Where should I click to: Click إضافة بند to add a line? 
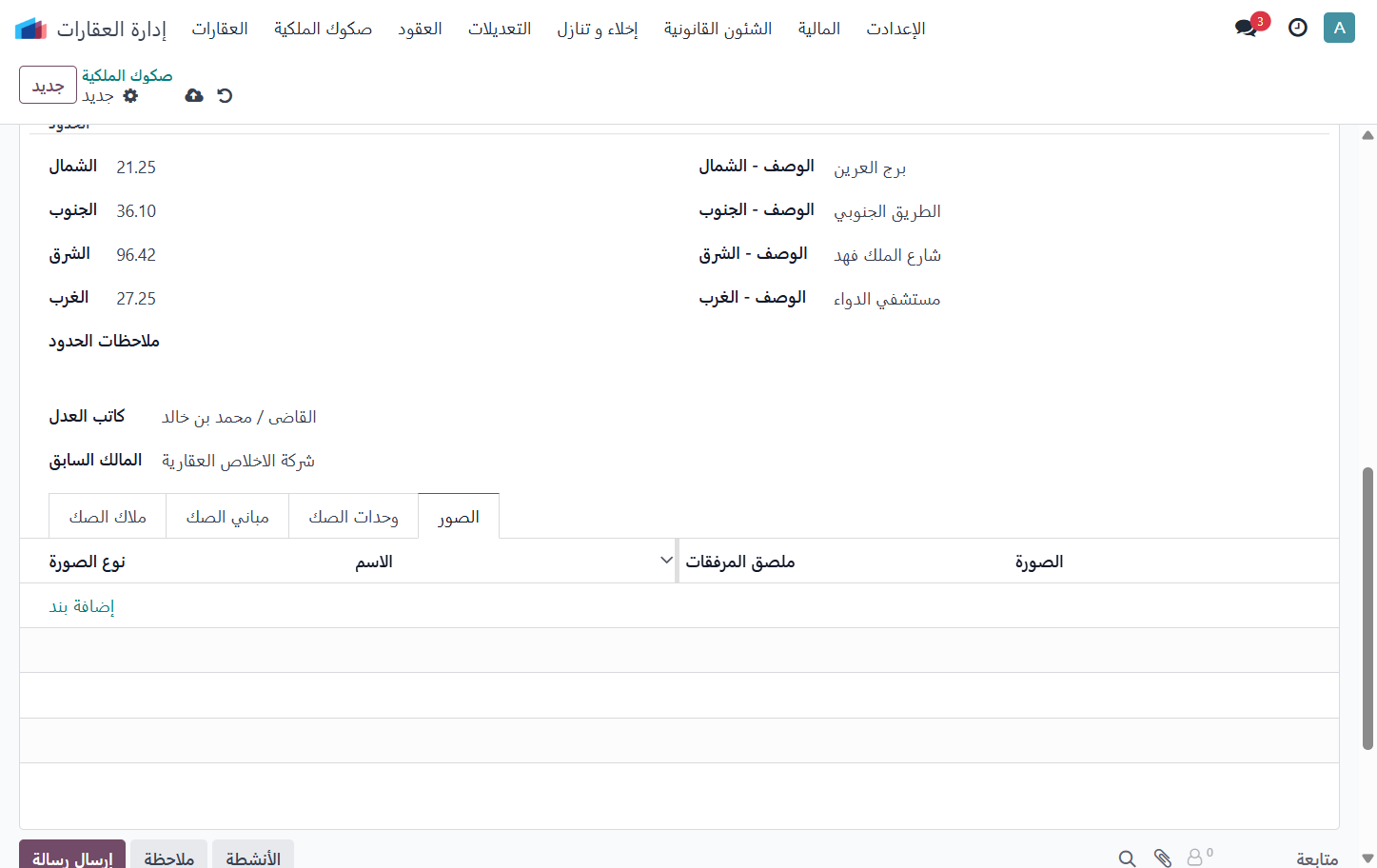(82, 606)
